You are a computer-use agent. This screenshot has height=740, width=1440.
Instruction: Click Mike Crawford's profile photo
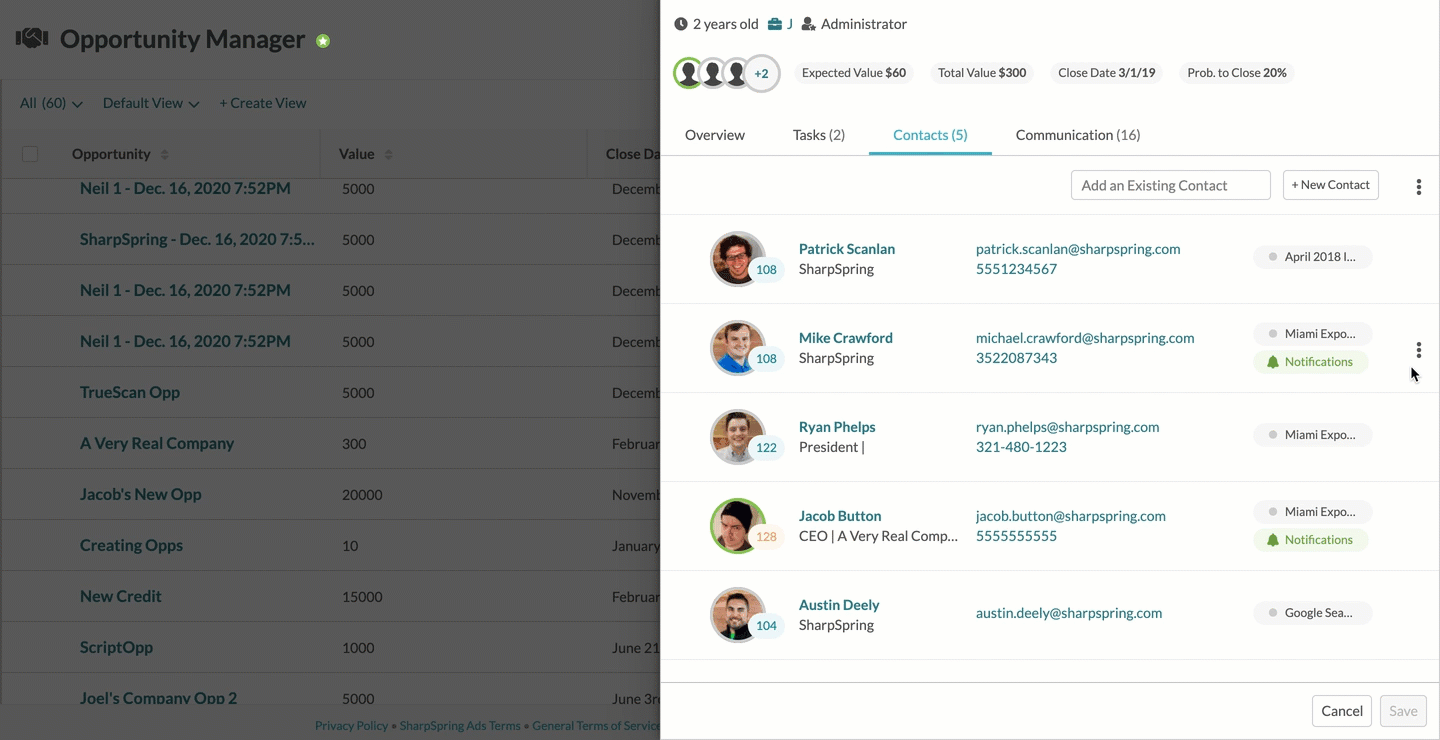[738, 348]
